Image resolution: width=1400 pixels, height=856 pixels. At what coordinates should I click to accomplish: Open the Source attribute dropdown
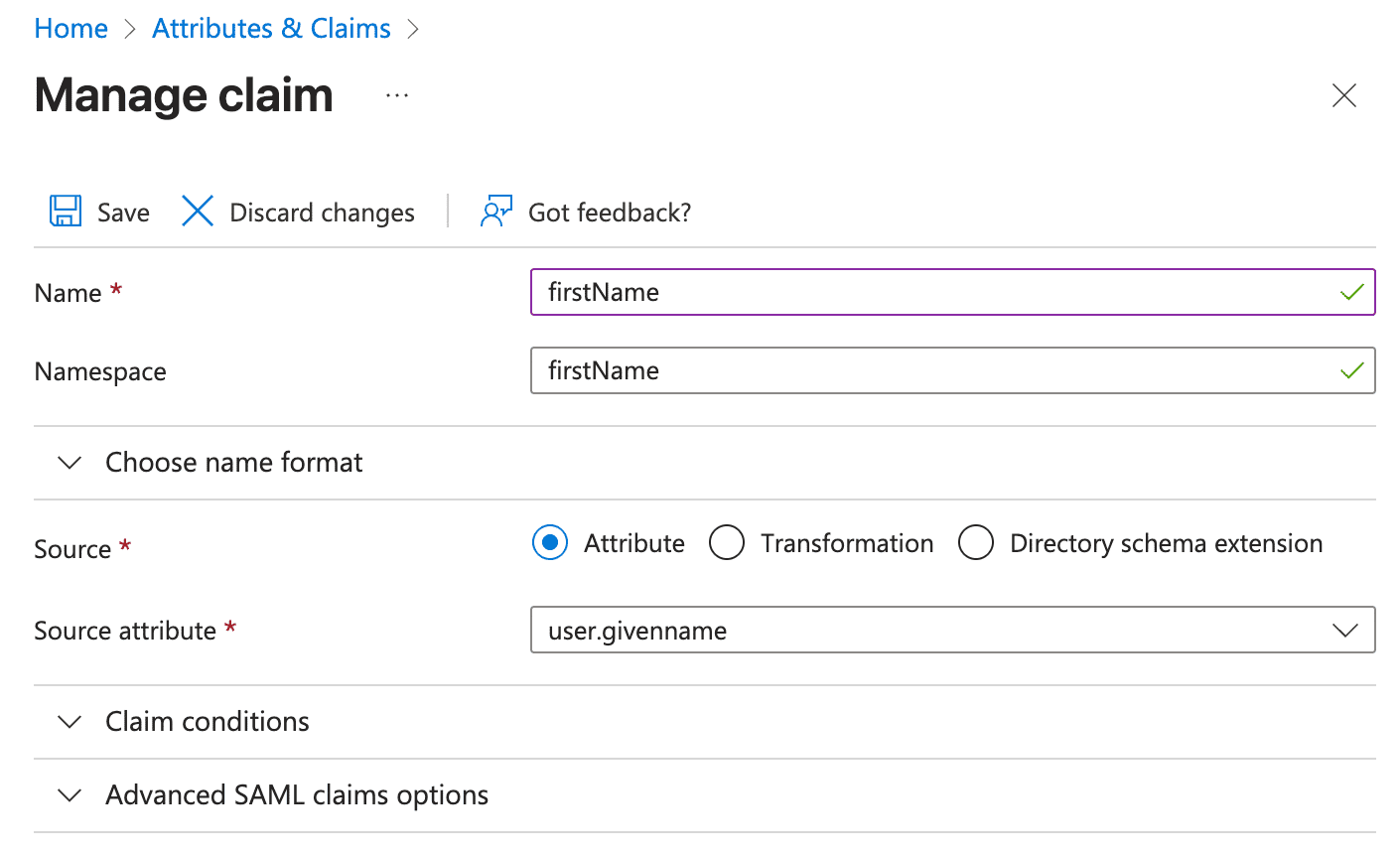(1346, 630)
